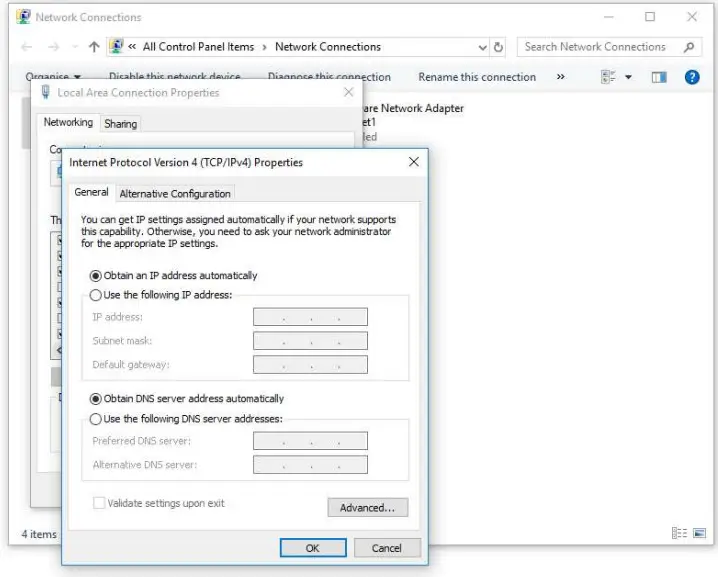Click Diagnose this connection command
The height and width of the screenshot is (577, 718).
tap(329, 77)
